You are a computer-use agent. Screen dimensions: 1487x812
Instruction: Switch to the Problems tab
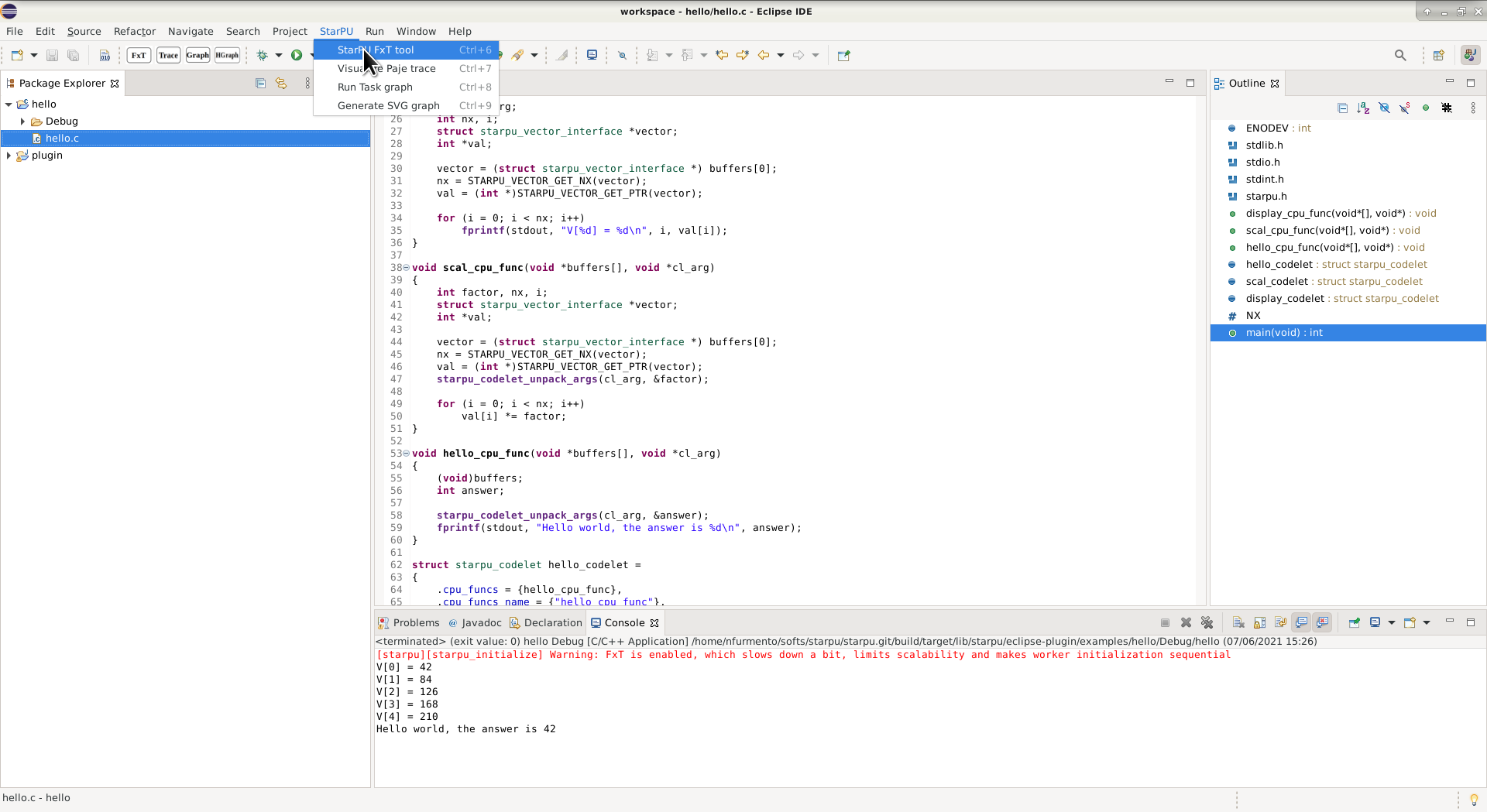[x=408, y=622]
